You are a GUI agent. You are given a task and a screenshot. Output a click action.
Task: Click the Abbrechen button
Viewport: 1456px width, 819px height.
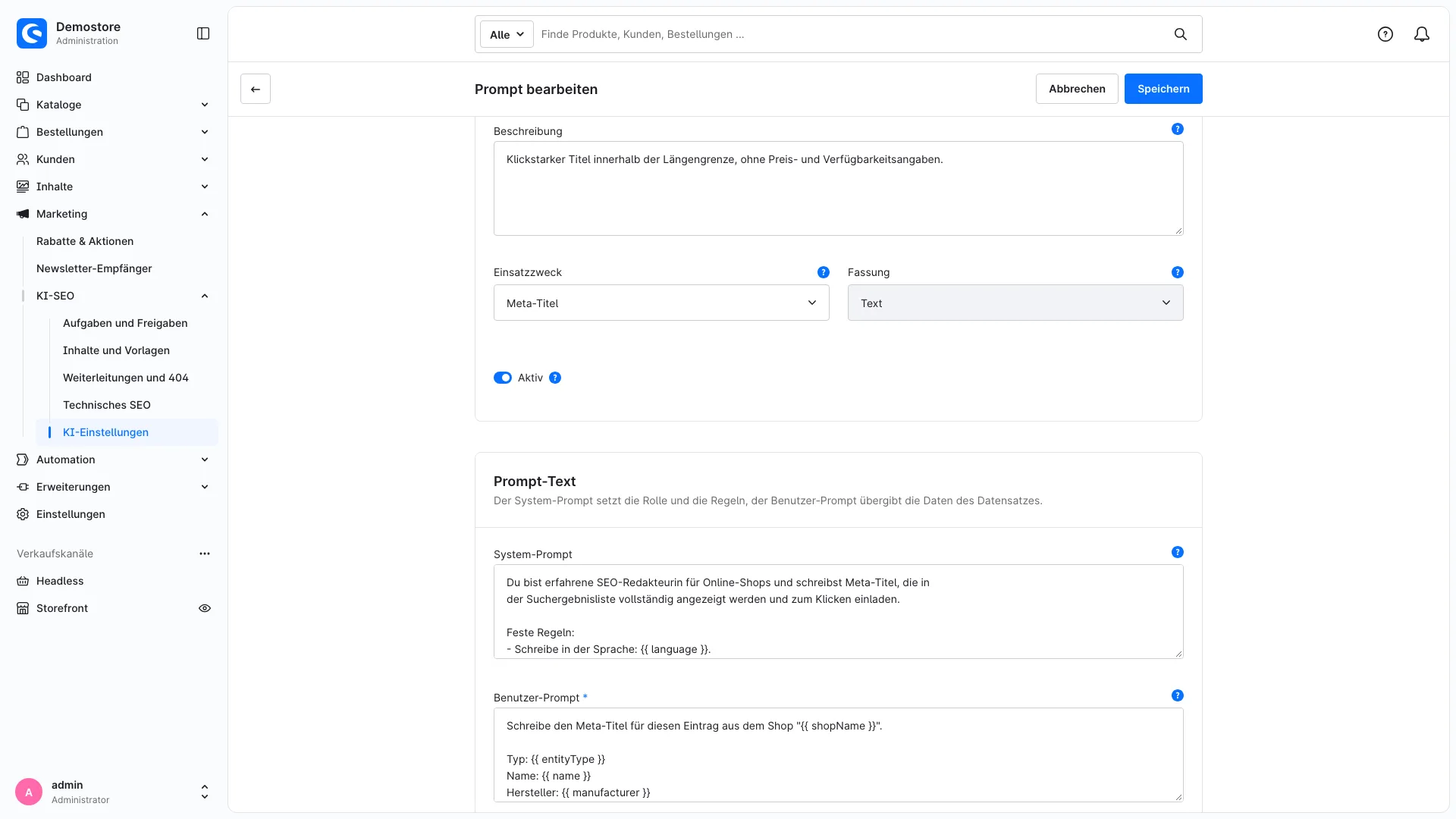click(x=1077, y=89)
